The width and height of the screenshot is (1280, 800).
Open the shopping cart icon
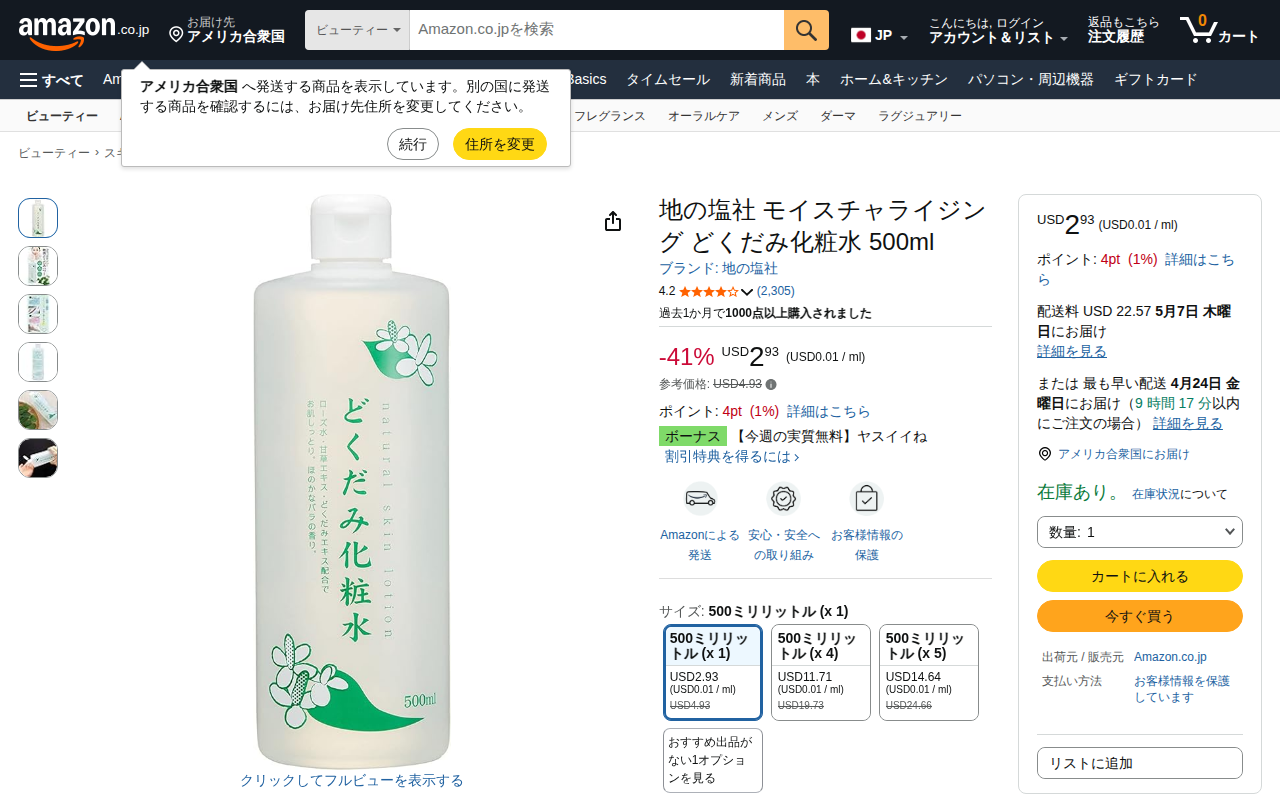pyautogui.click(x=1197, y=30)
